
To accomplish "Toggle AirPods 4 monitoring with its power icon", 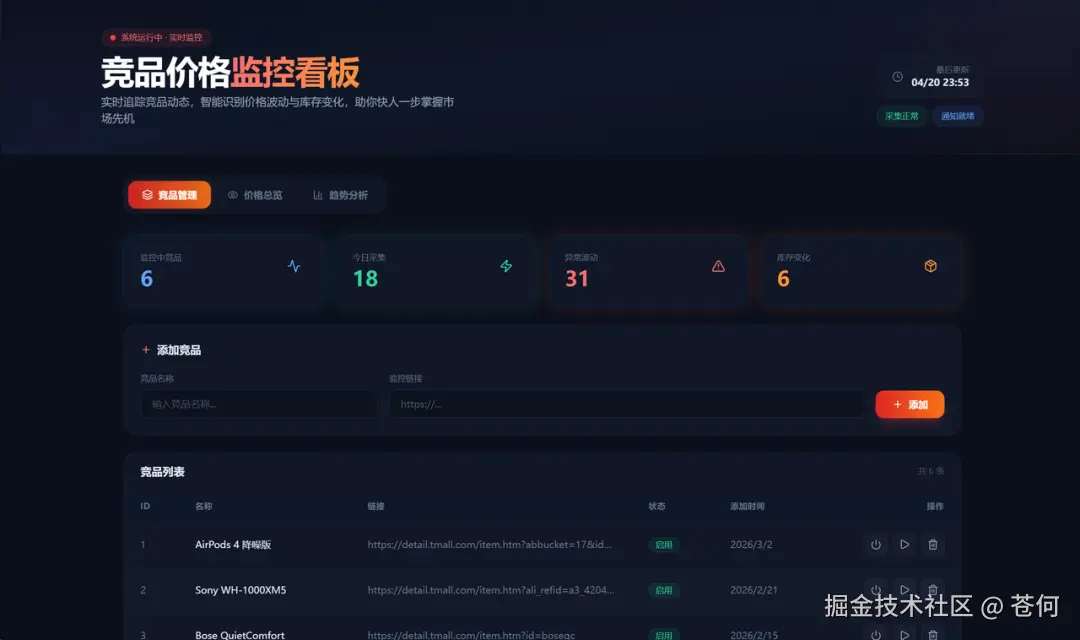I will [x=876, y=545].
